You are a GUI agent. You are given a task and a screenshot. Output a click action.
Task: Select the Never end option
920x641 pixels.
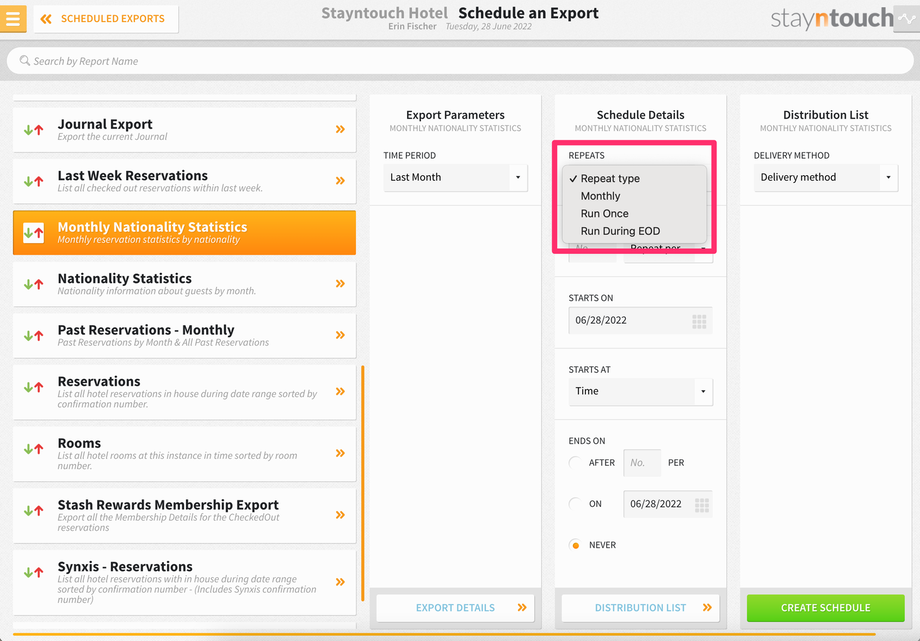point(576,545)
